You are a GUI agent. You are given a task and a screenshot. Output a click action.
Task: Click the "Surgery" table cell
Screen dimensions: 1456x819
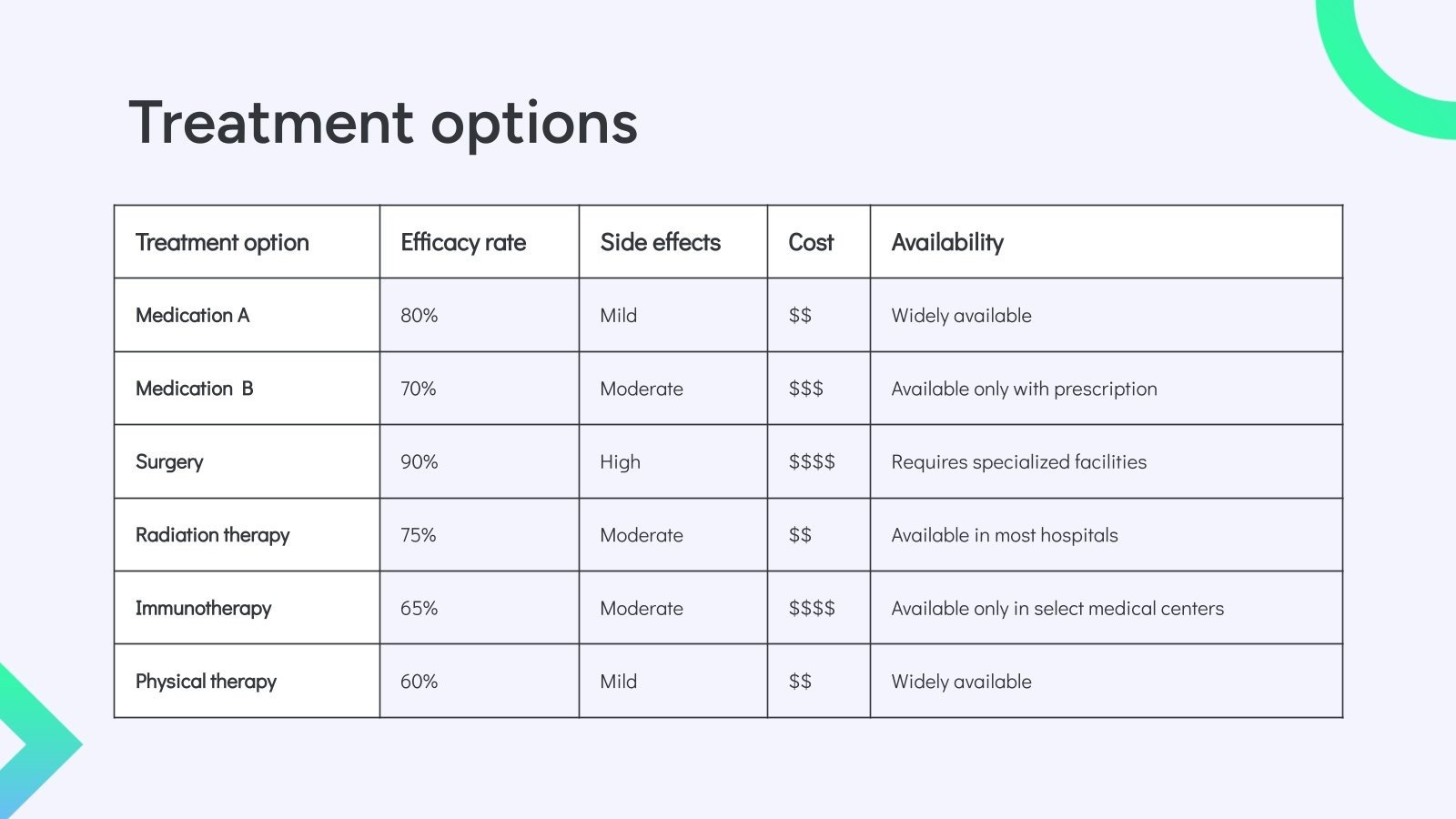[169, 462]
